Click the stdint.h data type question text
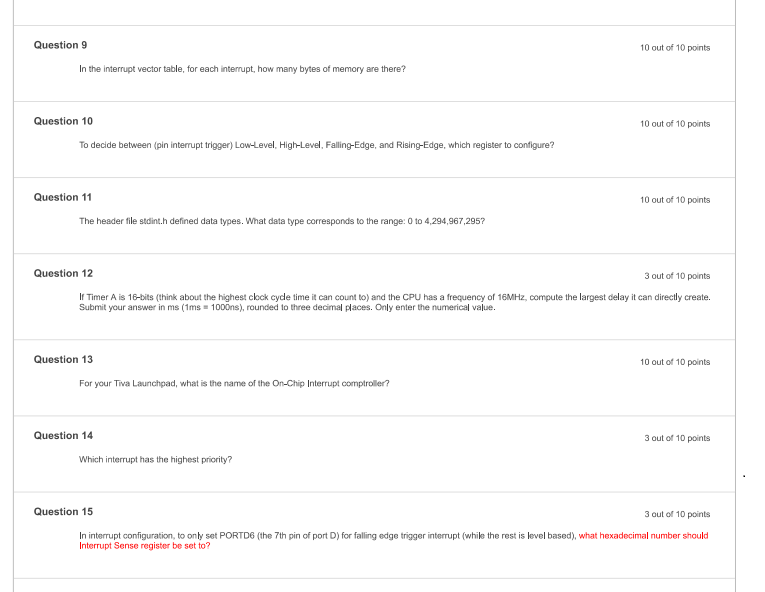The width and height of the screenshot is (765, 592). coord(282,221)
